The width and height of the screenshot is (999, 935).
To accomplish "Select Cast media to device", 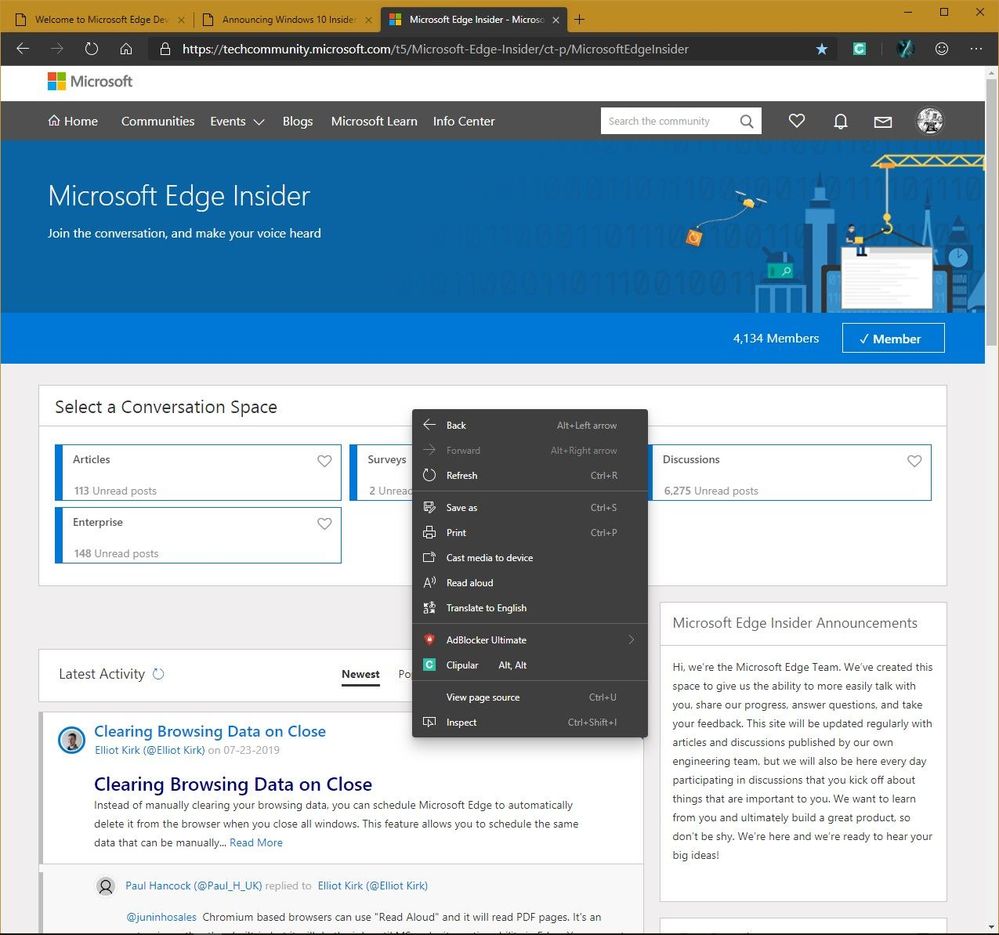I will [x=529, y=557].
